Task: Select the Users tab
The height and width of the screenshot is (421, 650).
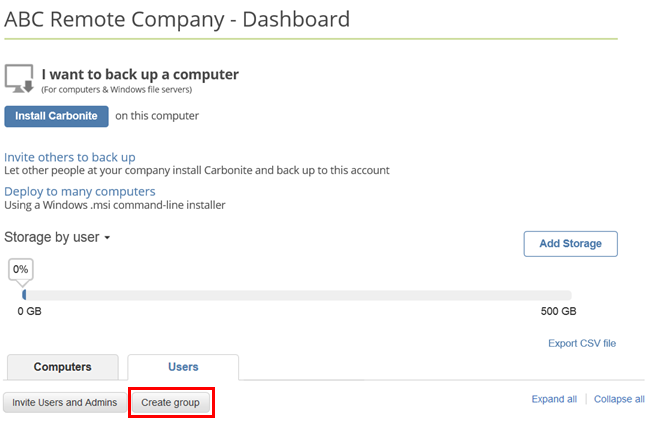Action: pos(183,367)
